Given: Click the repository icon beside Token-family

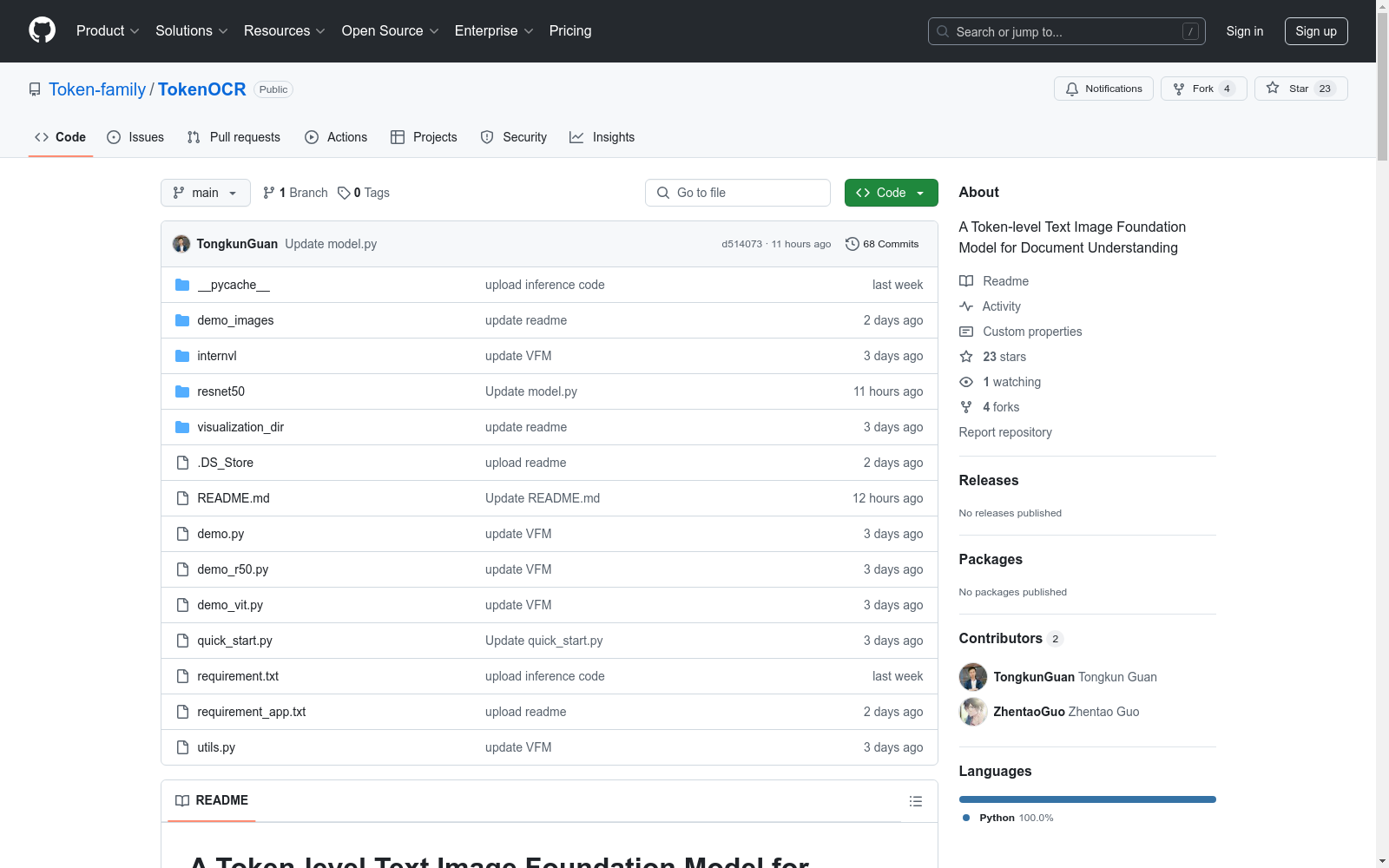Looking at the screenshot, I should (35, 89).
